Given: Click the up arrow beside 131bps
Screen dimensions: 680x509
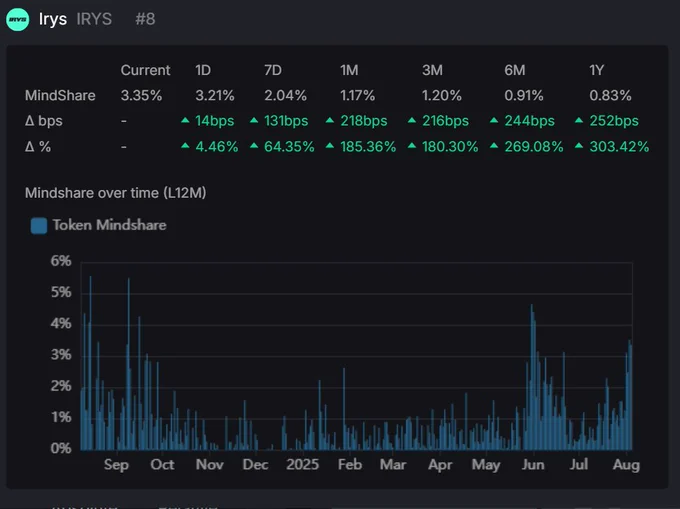Looking at the screenshot, I should [x=254, y=120].
